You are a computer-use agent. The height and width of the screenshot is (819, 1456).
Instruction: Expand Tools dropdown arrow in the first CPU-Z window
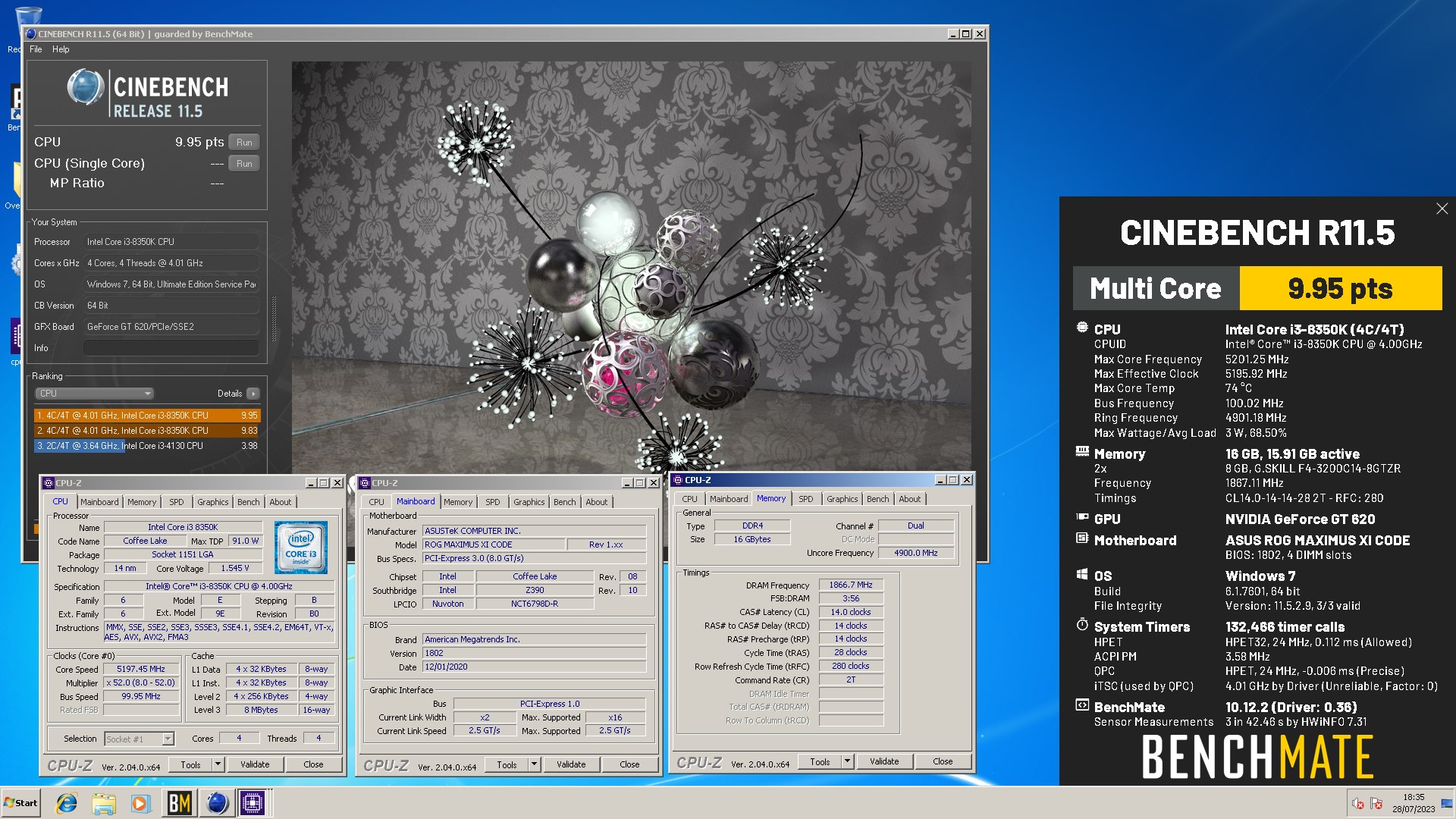coord(218,764)
